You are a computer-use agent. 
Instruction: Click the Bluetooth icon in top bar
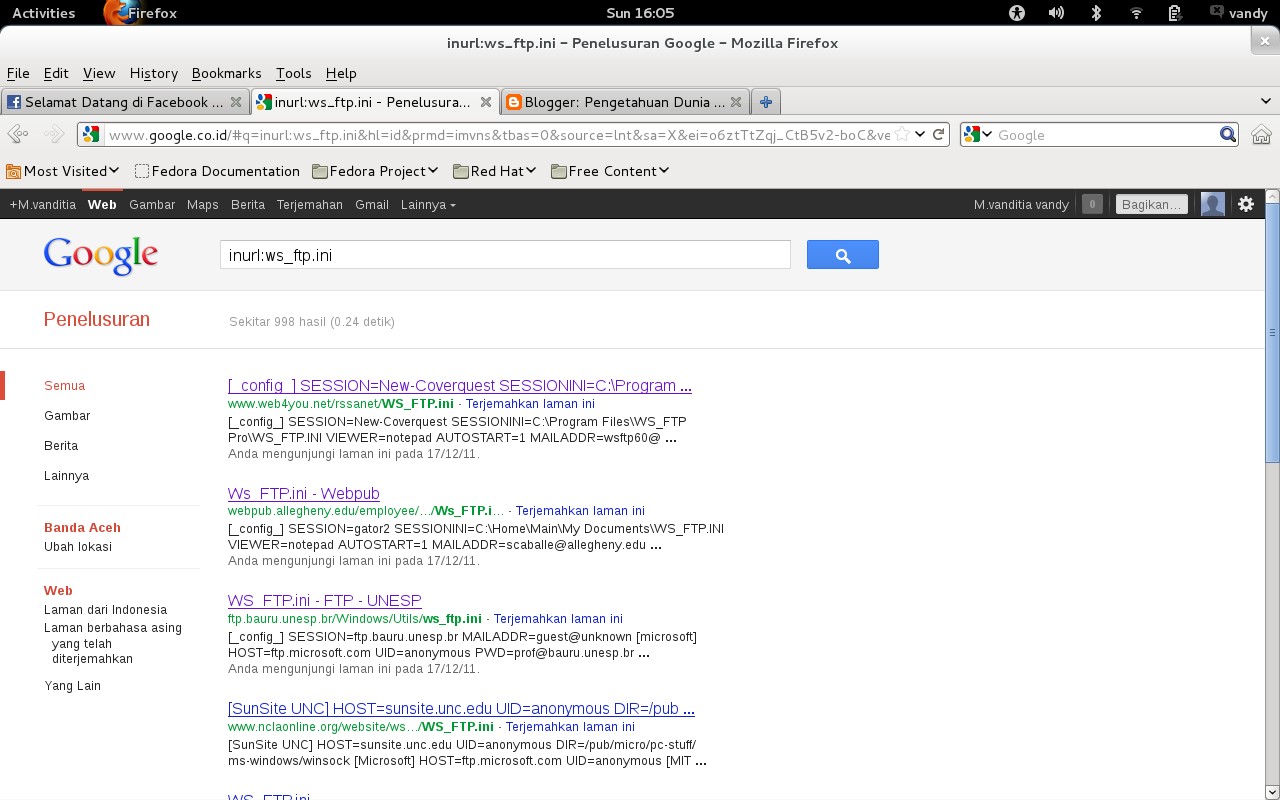1096,13
